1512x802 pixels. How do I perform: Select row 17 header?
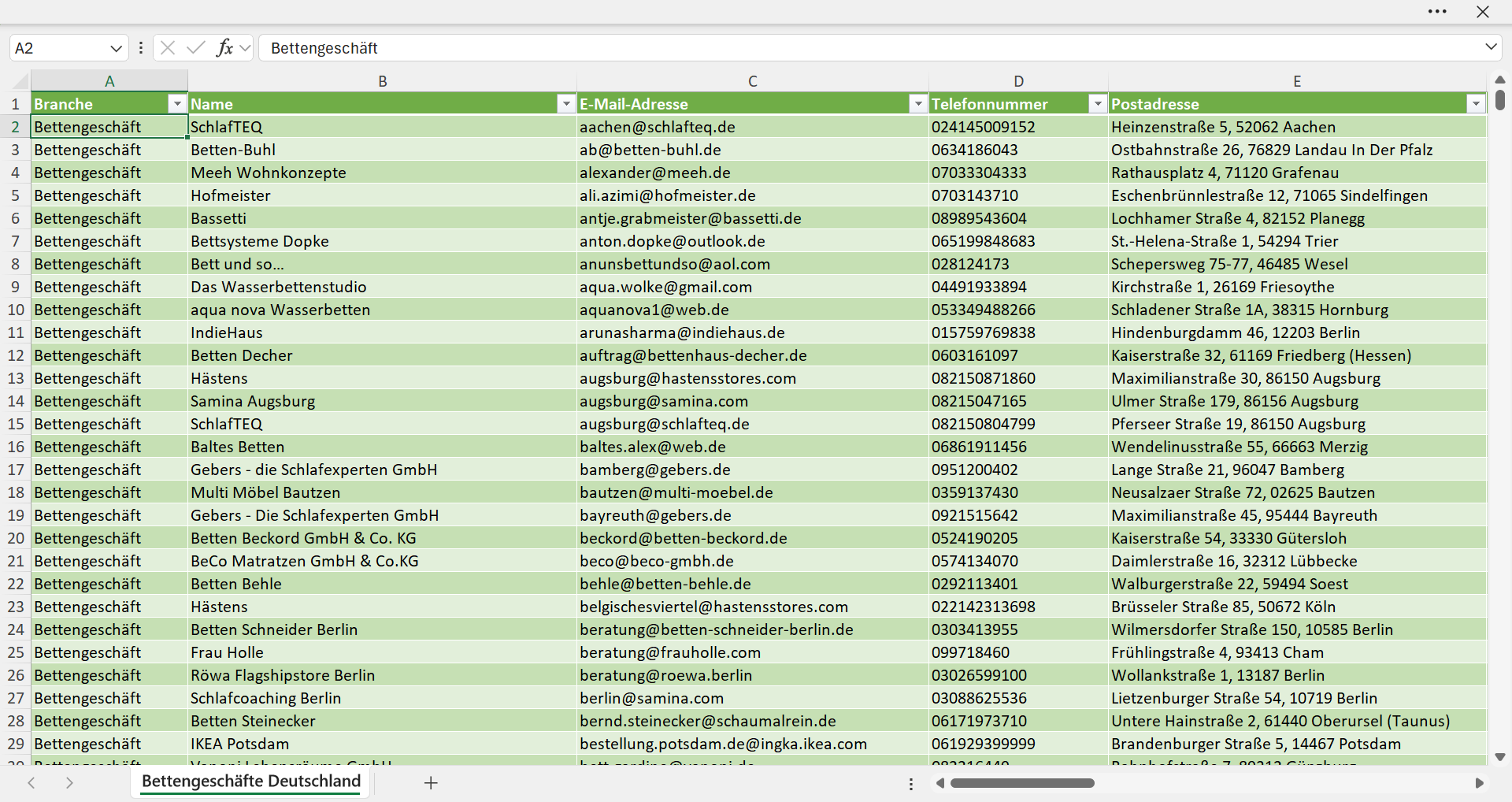tap(15, 470)
